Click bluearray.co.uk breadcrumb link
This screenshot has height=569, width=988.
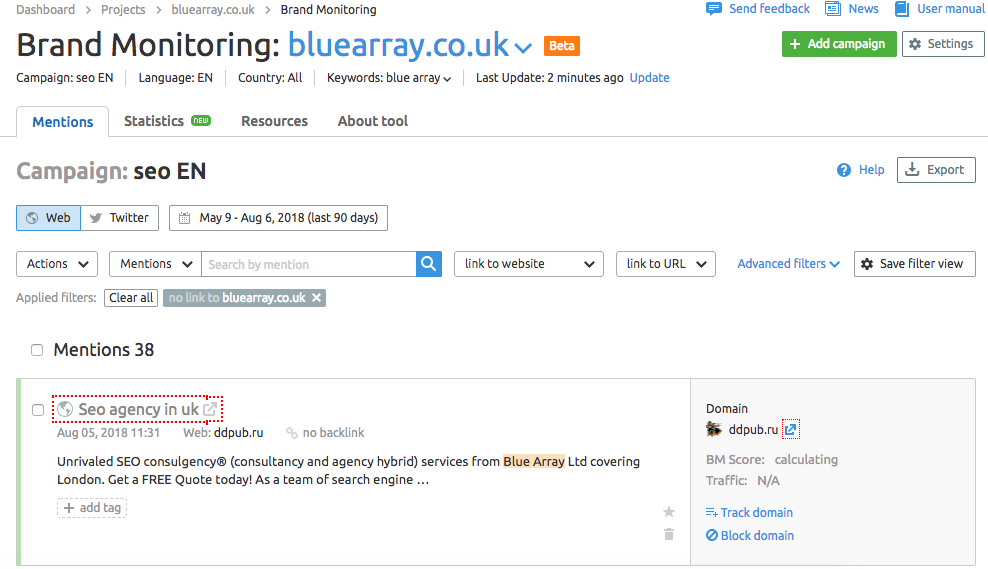(213, 9)
